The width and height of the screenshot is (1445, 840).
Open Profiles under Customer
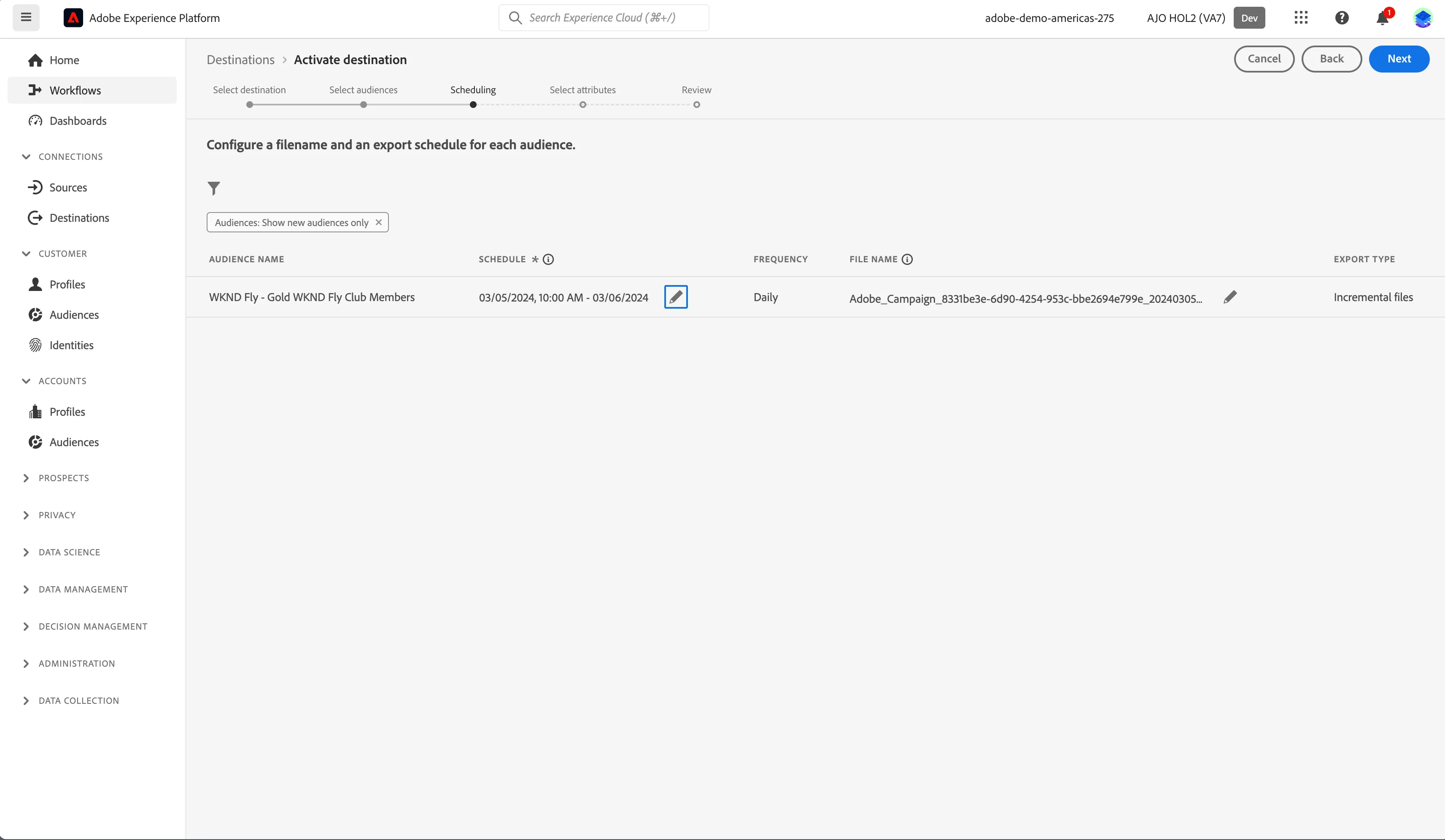point(92,284)
